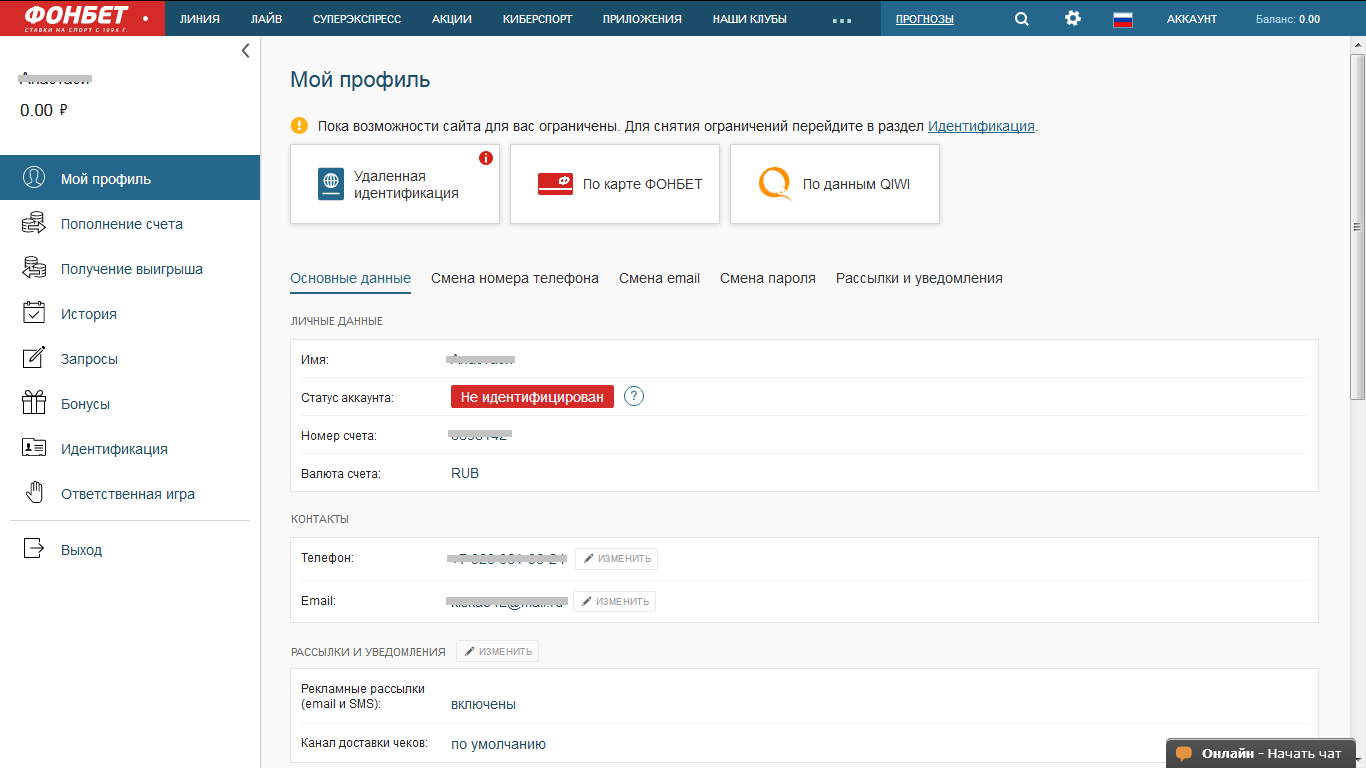Open КИБЕРСПОРТ in the top menu

(537, 19)
